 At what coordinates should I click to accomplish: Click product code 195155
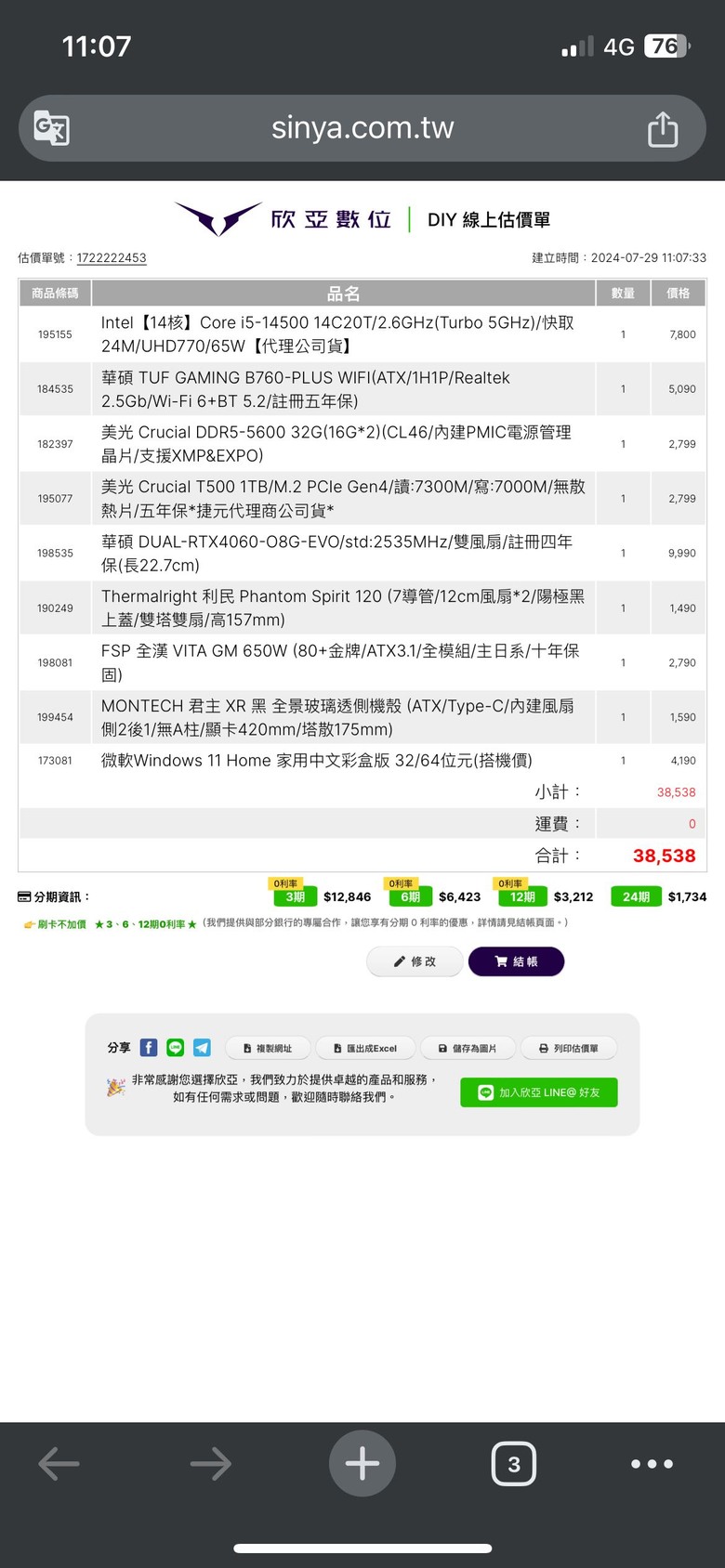pyautogui.click(x=55, y=334)
